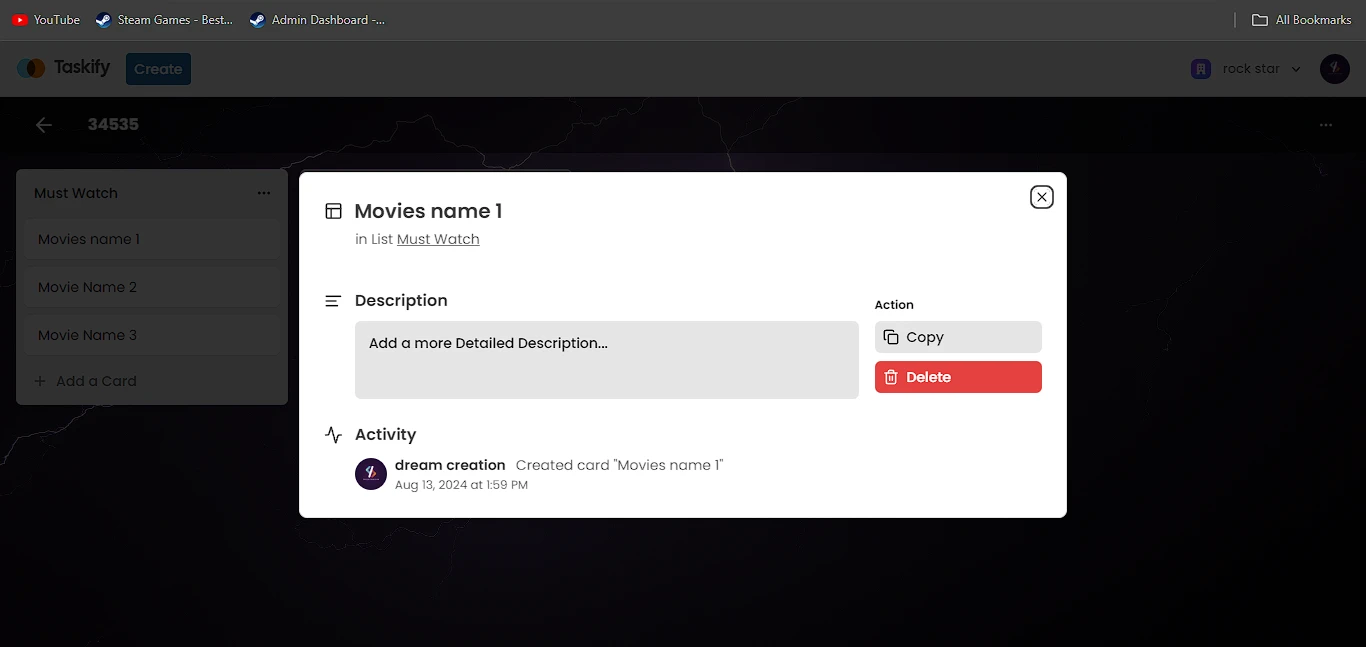Click the rock star workspace icon
Image resolution: width=1366 pixels, height=647 pixels.
pyautogui.click(x=1201, y=69)
